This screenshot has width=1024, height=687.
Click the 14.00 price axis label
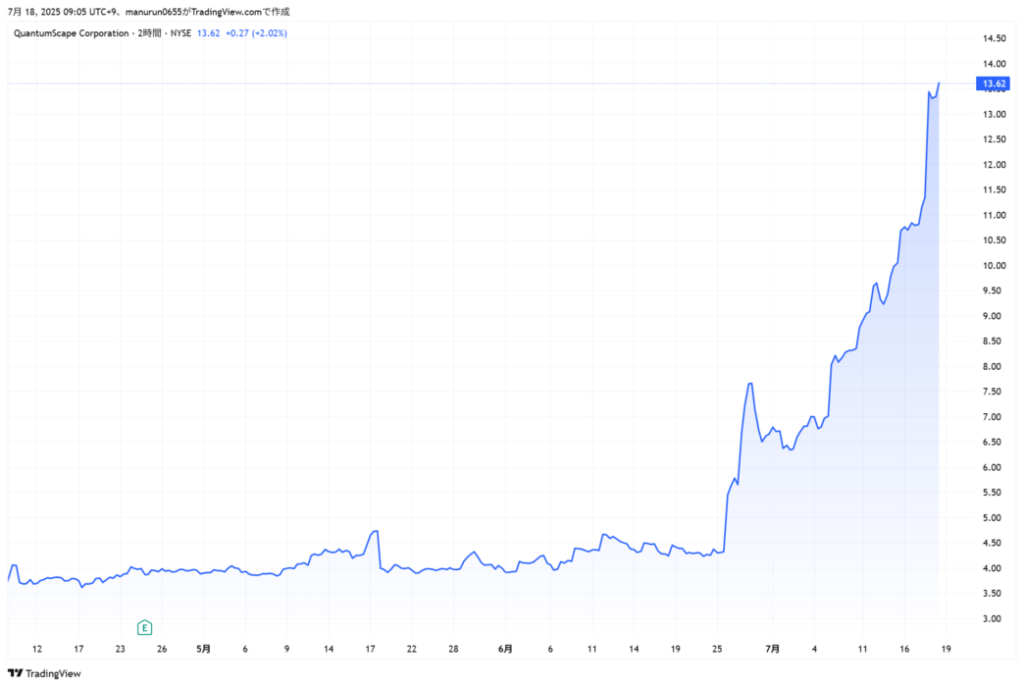[x=994, y=64]
